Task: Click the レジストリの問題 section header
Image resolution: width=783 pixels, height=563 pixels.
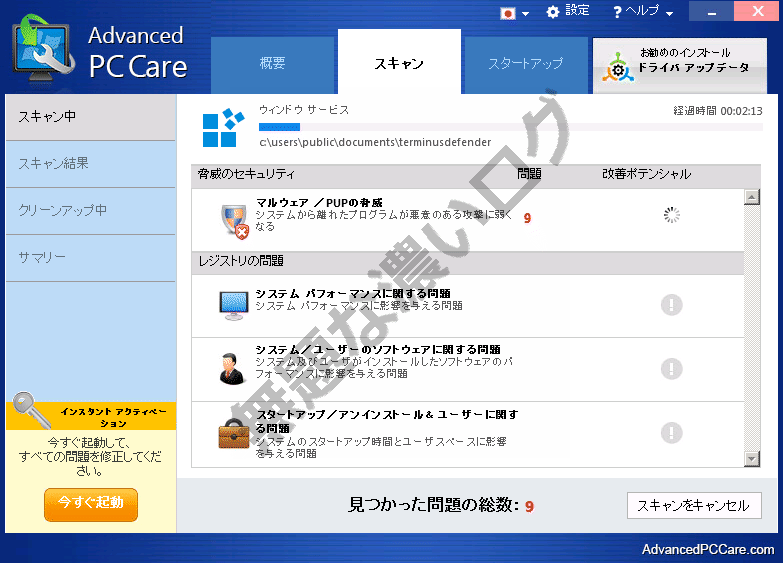Action: point(467,261)
